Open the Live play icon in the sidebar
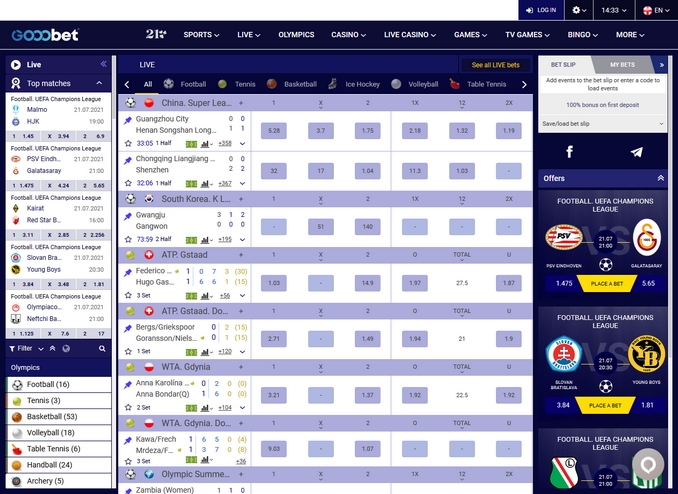Viewport: 678px width, 494px height. pos(16,64)
